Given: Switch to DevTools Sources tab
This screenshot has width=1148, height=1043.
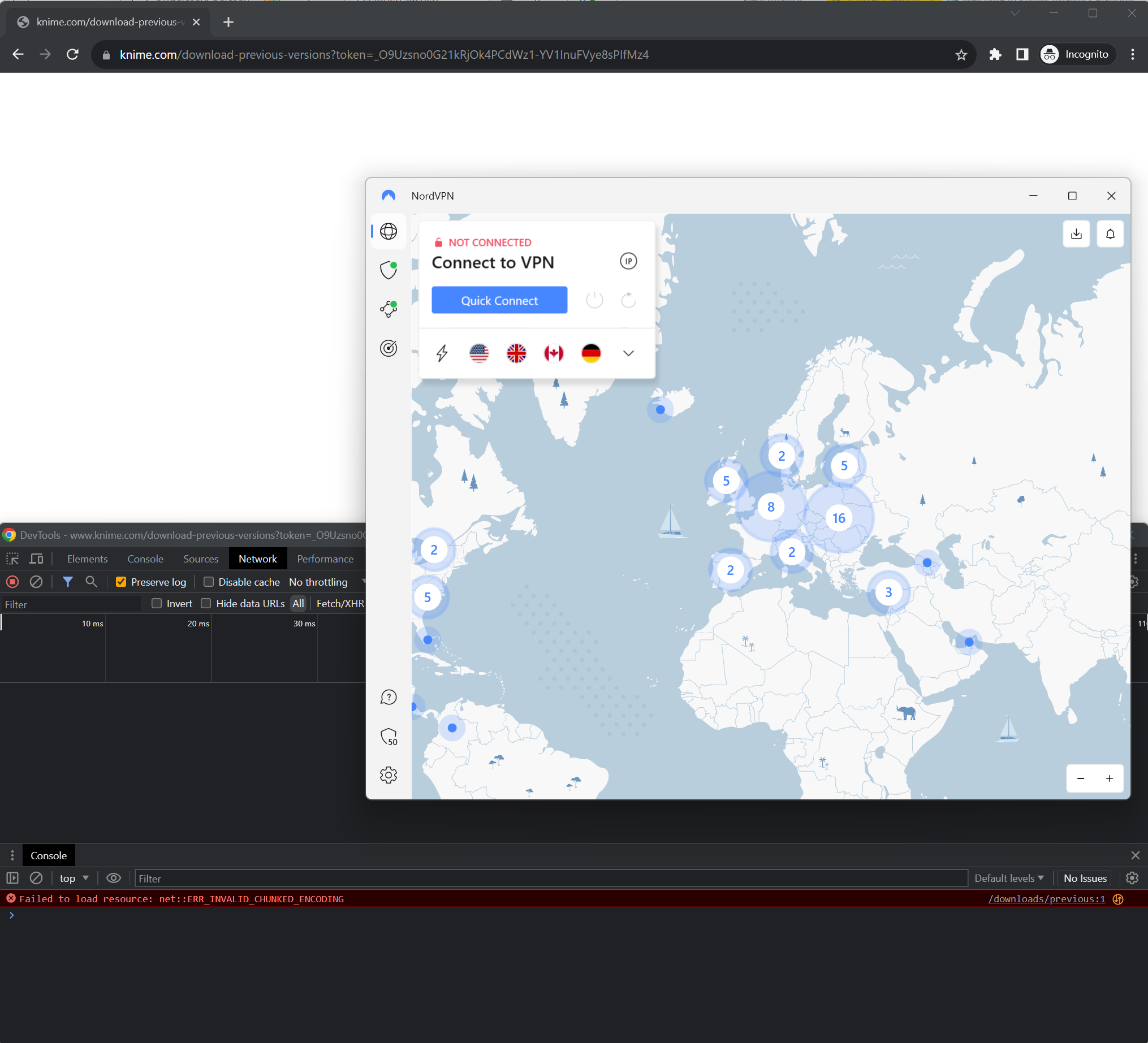Looking at the screenshot, I should pos(200,559).
